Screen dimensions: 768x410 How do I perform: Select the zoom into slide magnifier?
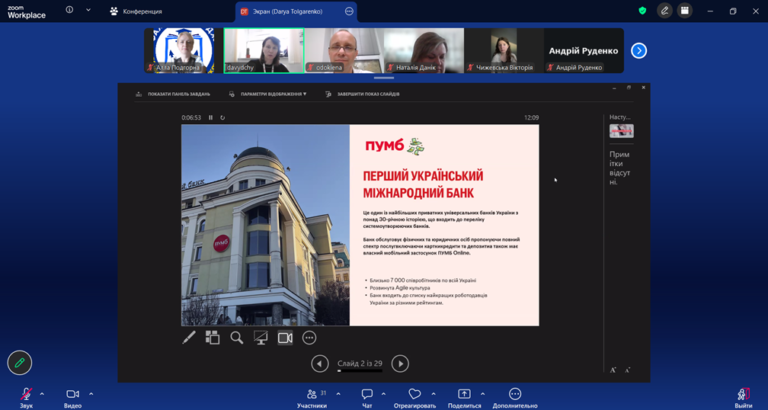237,338
